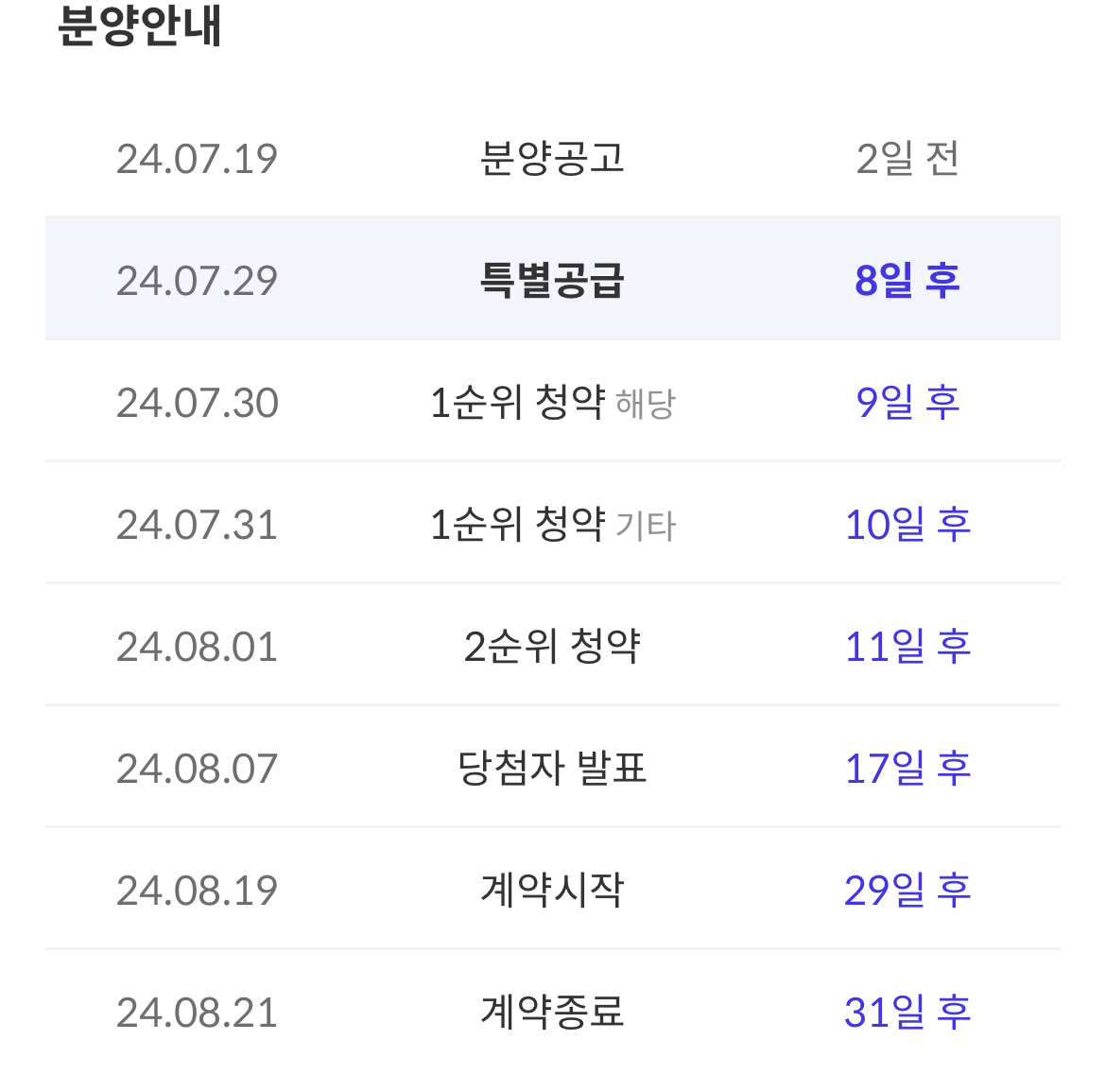Select the 분양공고 announcement row
Image resolution: width=1106 pixels, height=1092 pixels.
click(553, 159)
